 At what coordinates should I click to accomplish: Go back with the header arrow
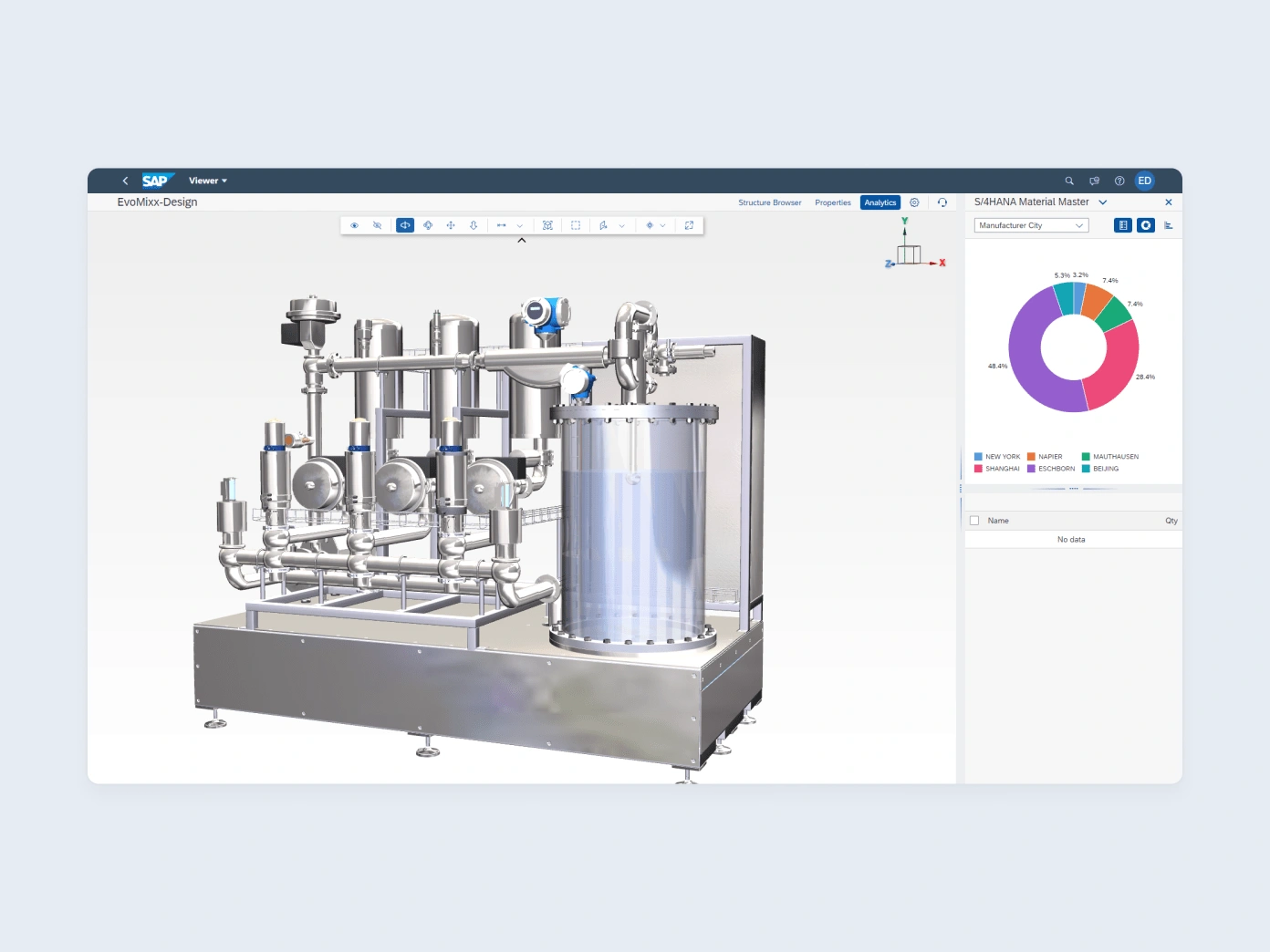(x=125, y=181)
